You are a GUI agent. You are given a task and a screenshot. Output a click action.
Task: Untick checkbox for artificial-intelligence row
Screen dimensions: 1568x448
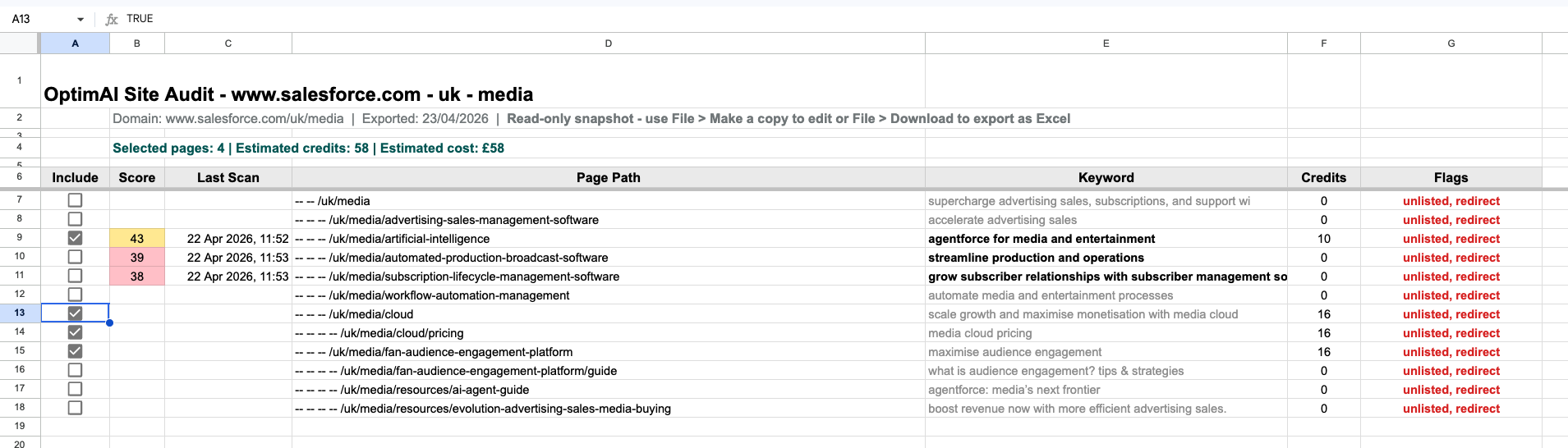pyautogui.click(x=75, y=238)
